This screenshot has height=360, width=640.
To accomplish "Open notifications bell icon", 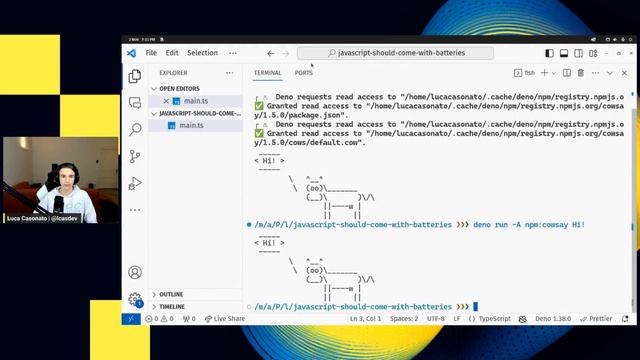I will coord(625,319).
